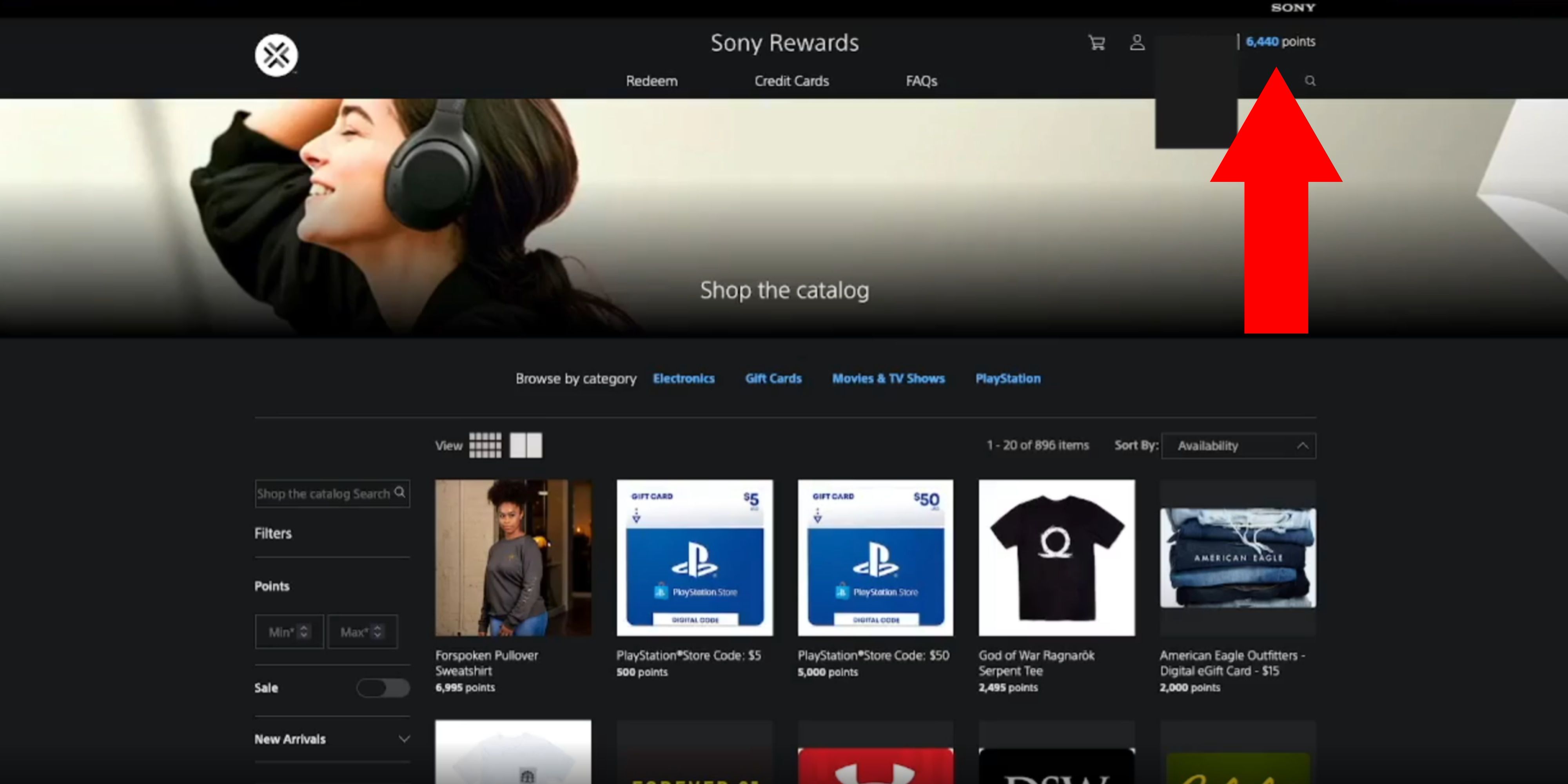Focus the Shop the catalog Search field
The image size is (1568, 784).
(x=332, y=494)
